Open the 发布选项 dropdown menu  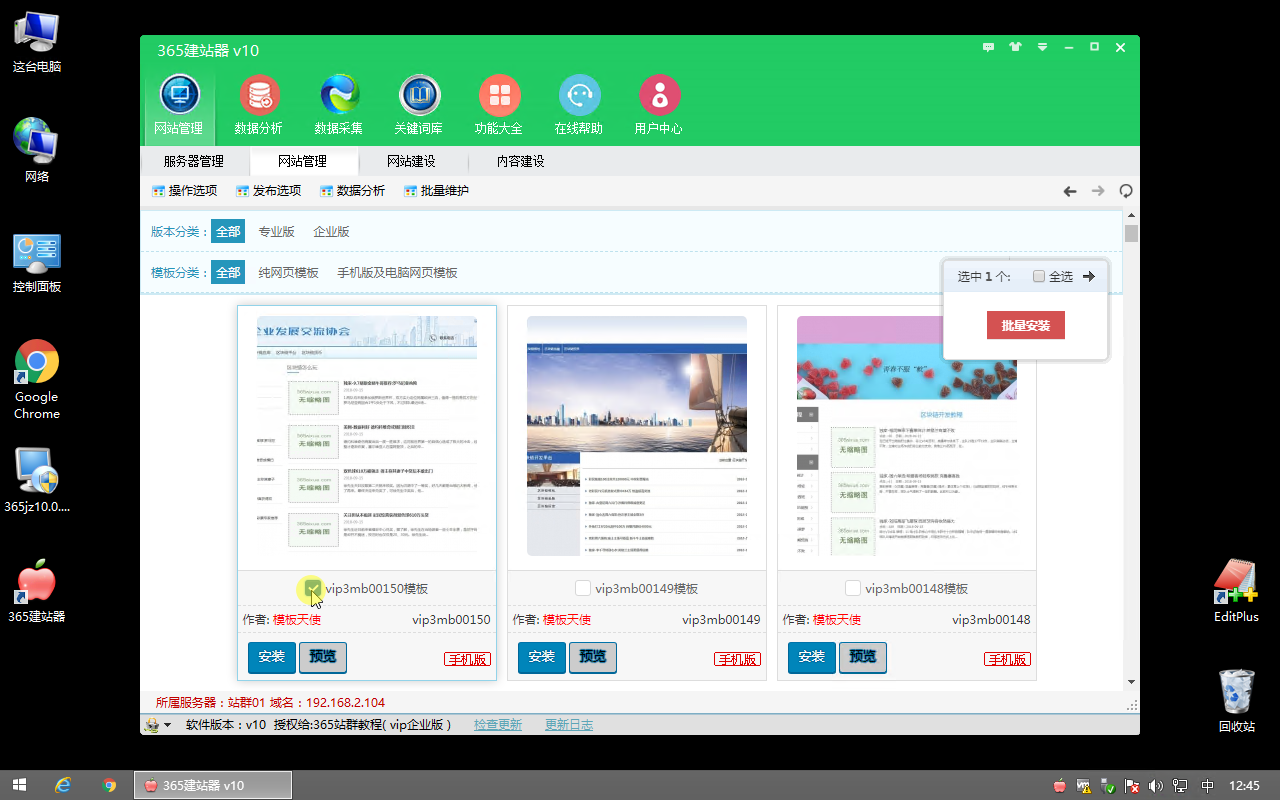pos(268,191)
